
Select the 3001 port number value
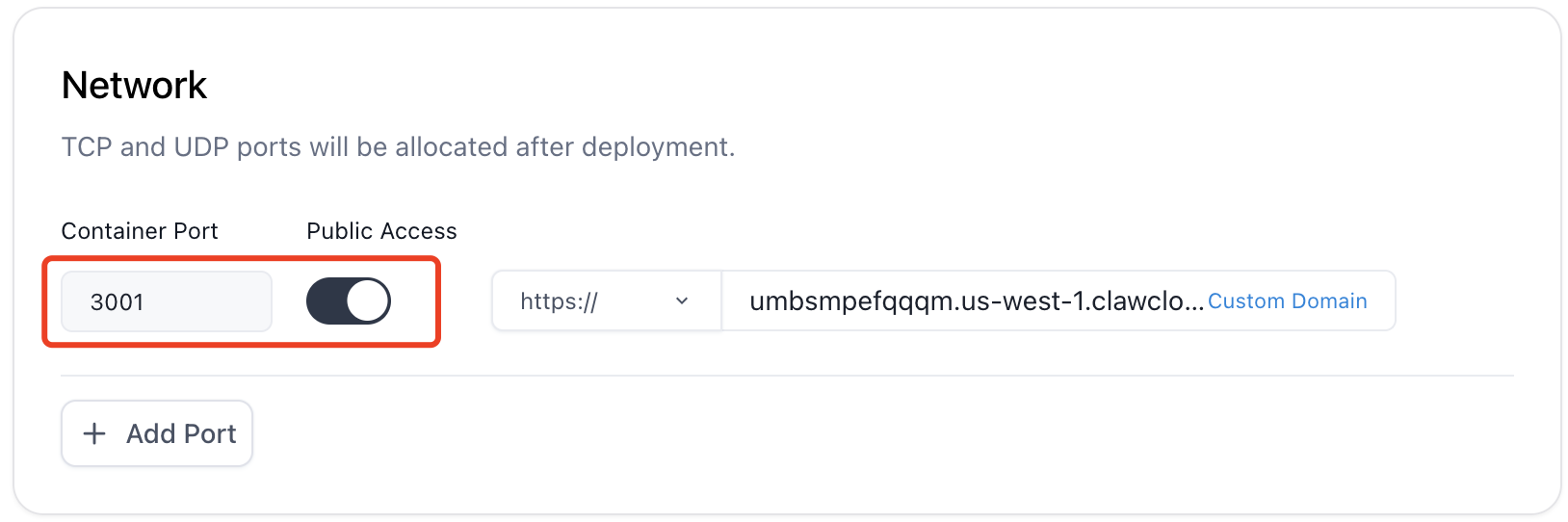pyautogui.click(x=118, y=302)
